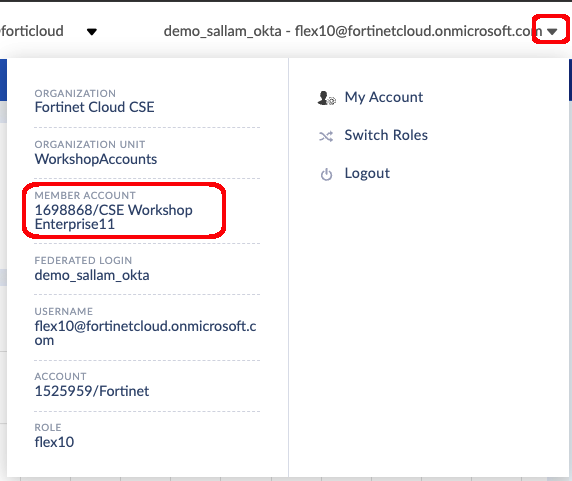Select organization unit WorkshopAccounts

pos(96,159)
